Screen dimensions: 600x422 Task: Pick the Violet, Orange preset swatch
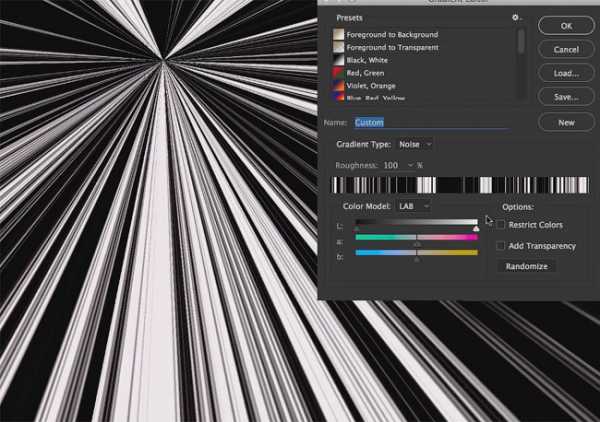pyautogui.click(x=338, y=85)
